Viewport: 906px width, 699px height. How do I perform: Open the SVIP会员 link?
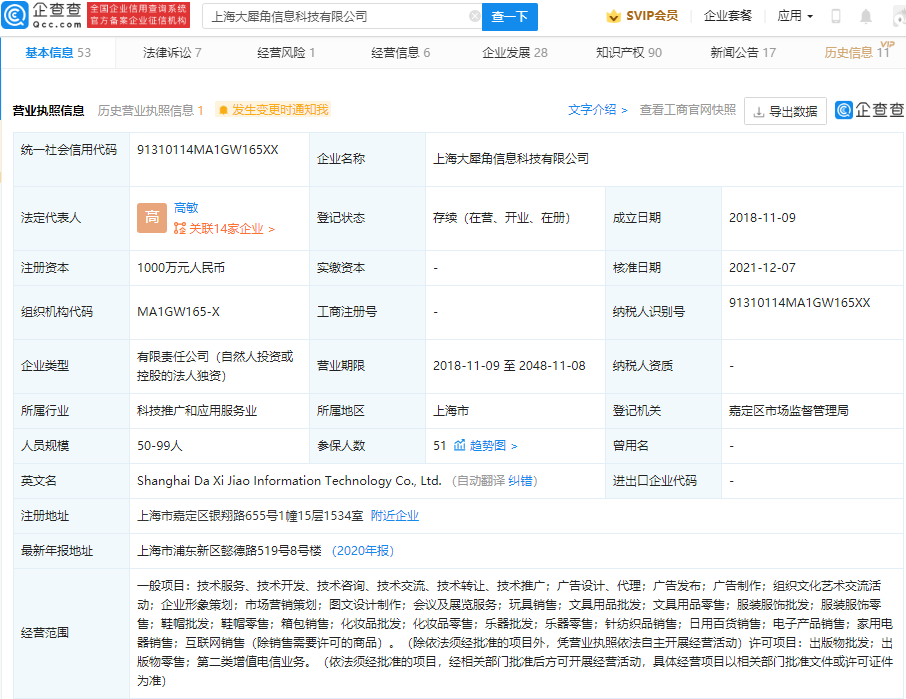pos(652,16)
